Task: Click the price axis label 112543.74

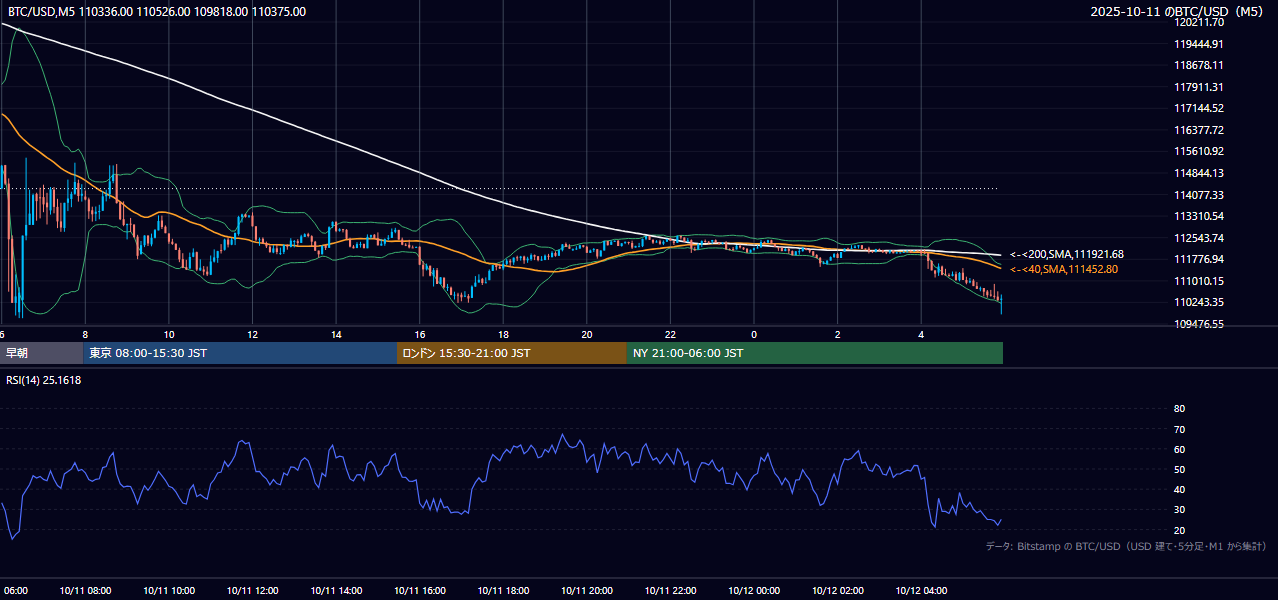Action: coord(1198,238)
